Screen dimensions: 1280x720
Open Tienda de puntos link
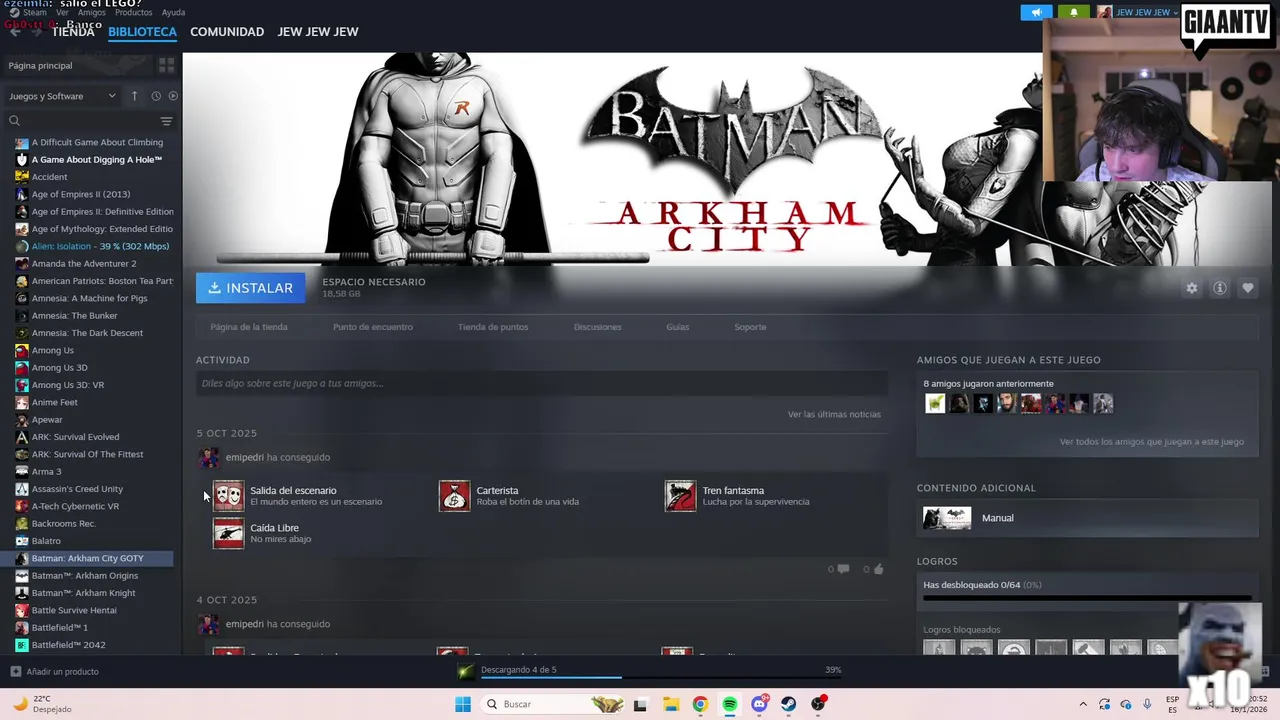493,327
